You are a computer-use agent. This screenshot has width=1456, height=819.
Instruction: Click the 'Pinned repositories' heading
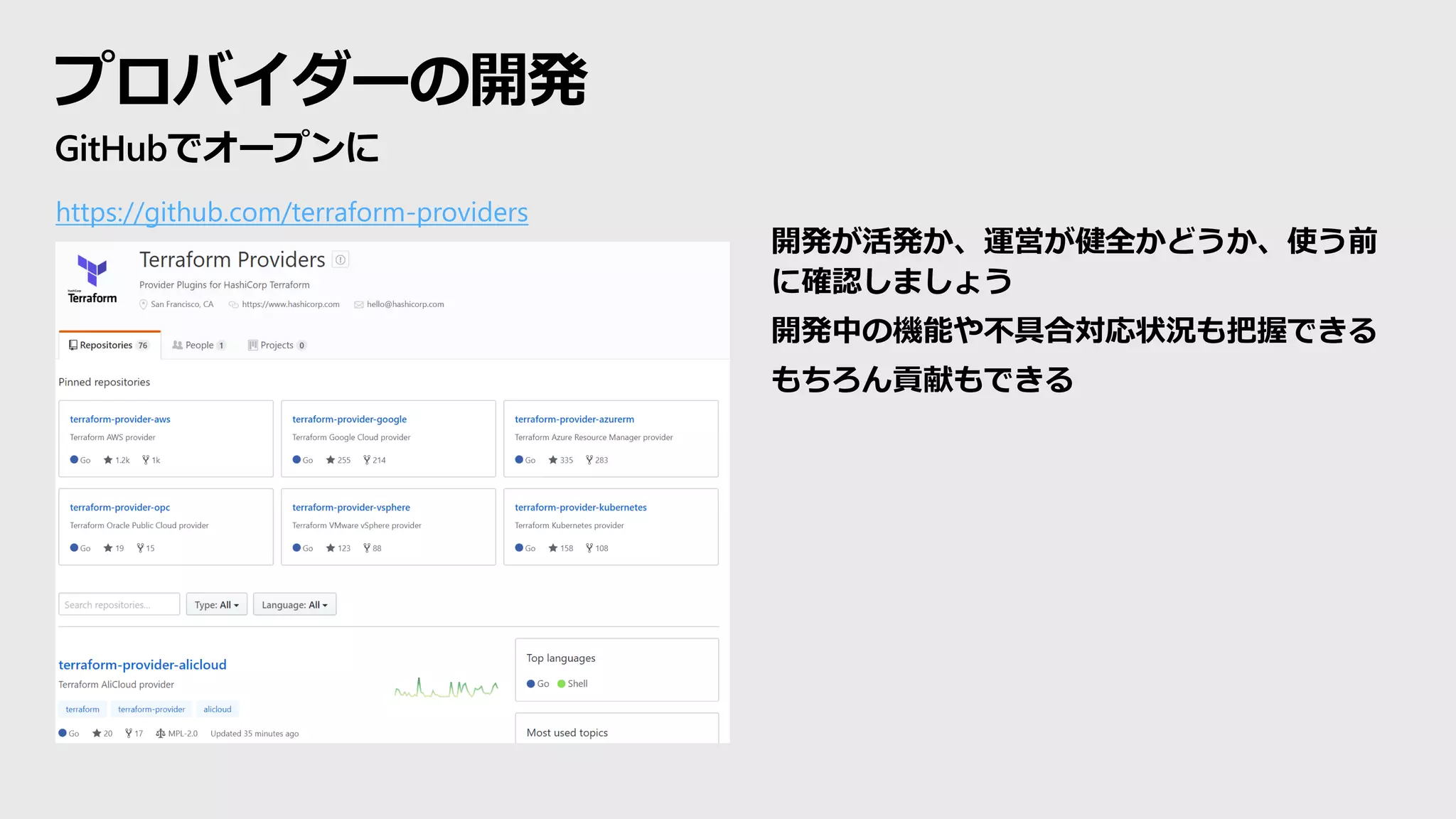[105, 382]
